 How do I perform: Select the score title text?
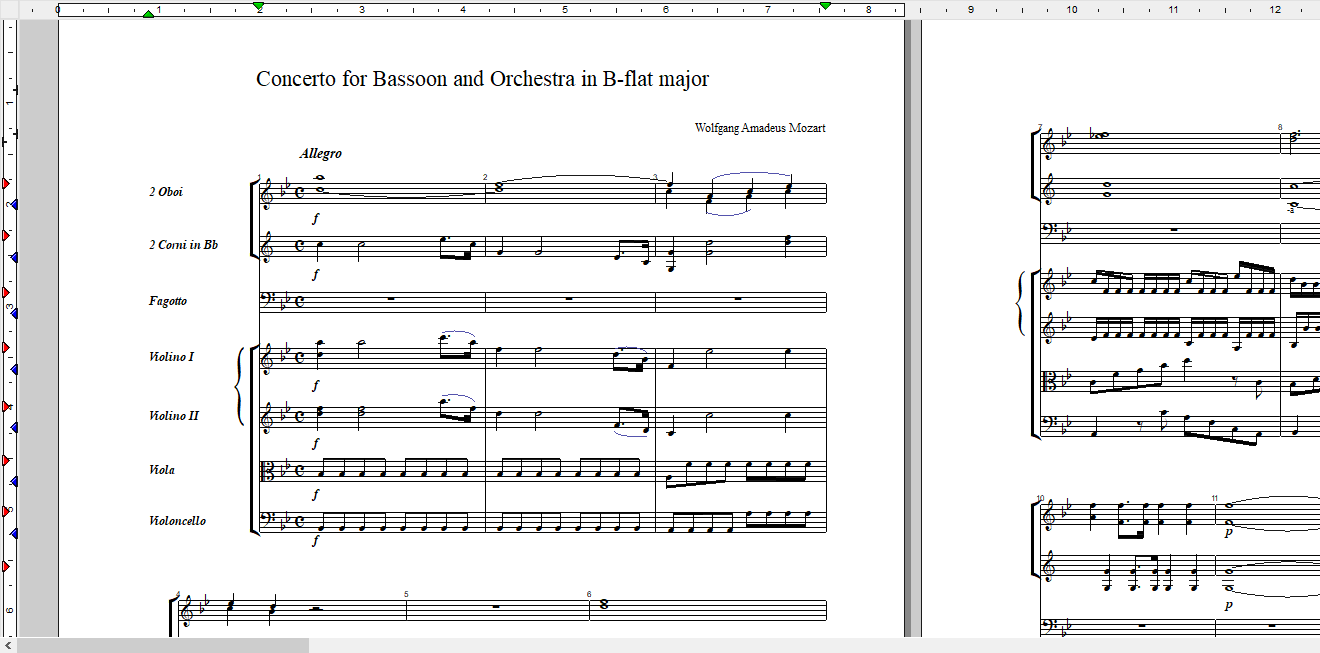pos(482,79)
